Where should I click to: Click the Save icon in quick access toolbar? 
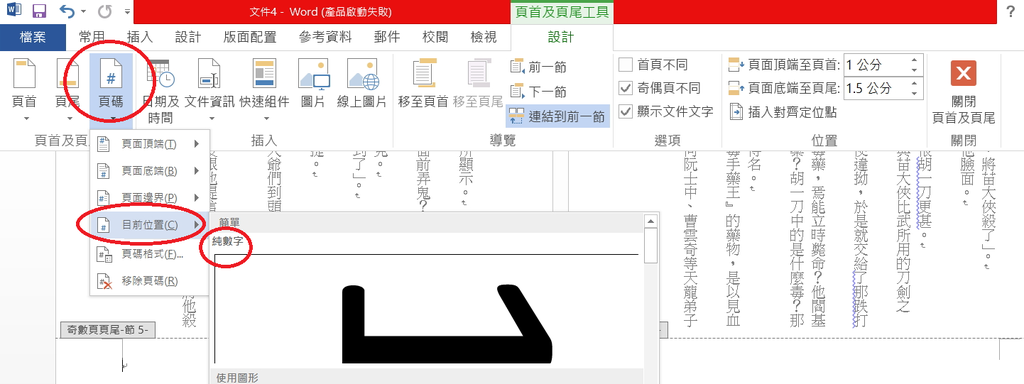39,10
